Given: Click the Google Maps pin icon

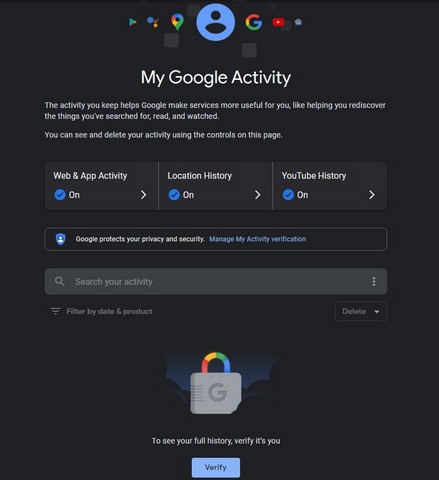Looking at the screenshot, I should pos(177,22).
